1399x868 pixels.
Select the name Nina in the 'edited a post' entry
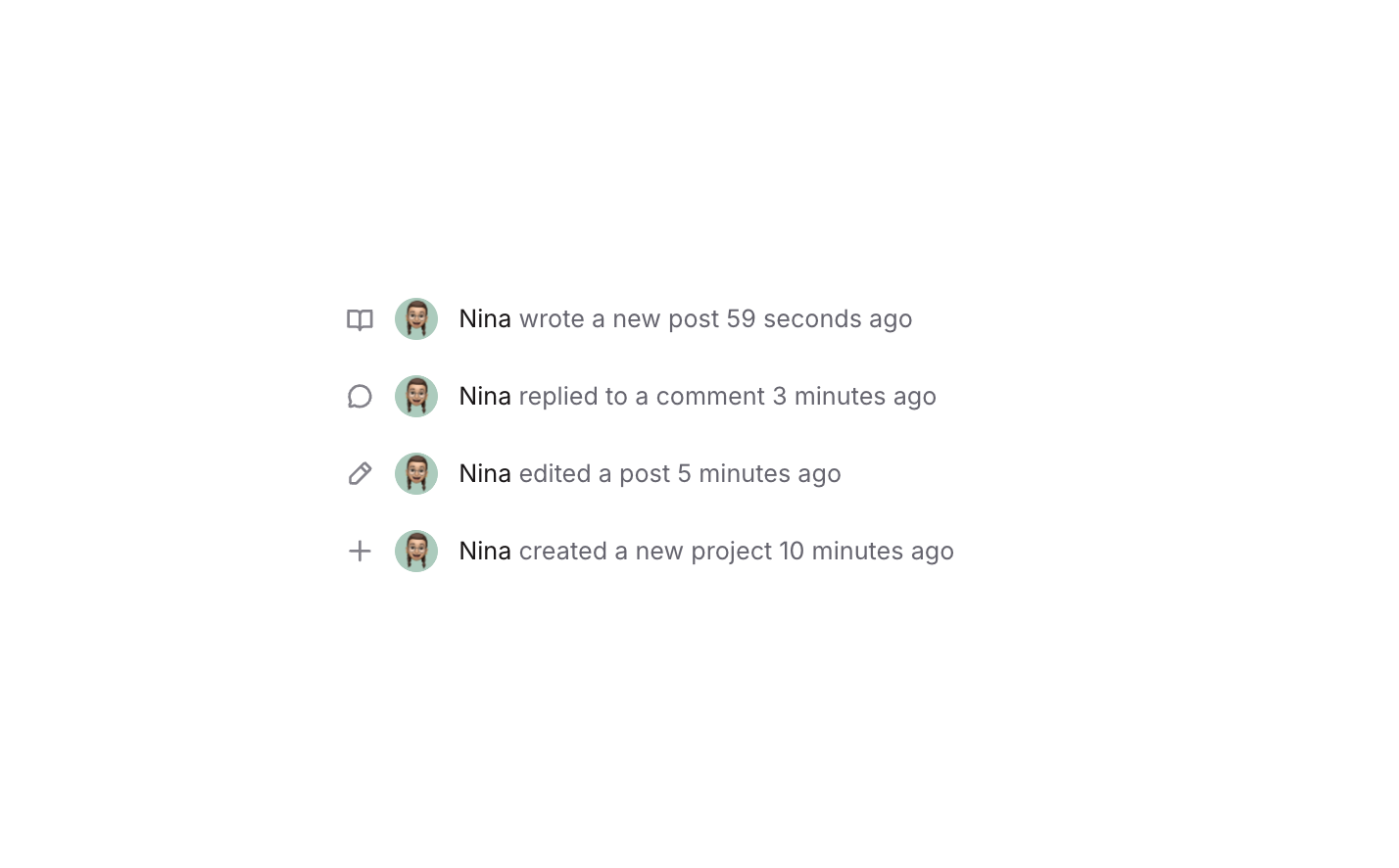tap(485, 474)
